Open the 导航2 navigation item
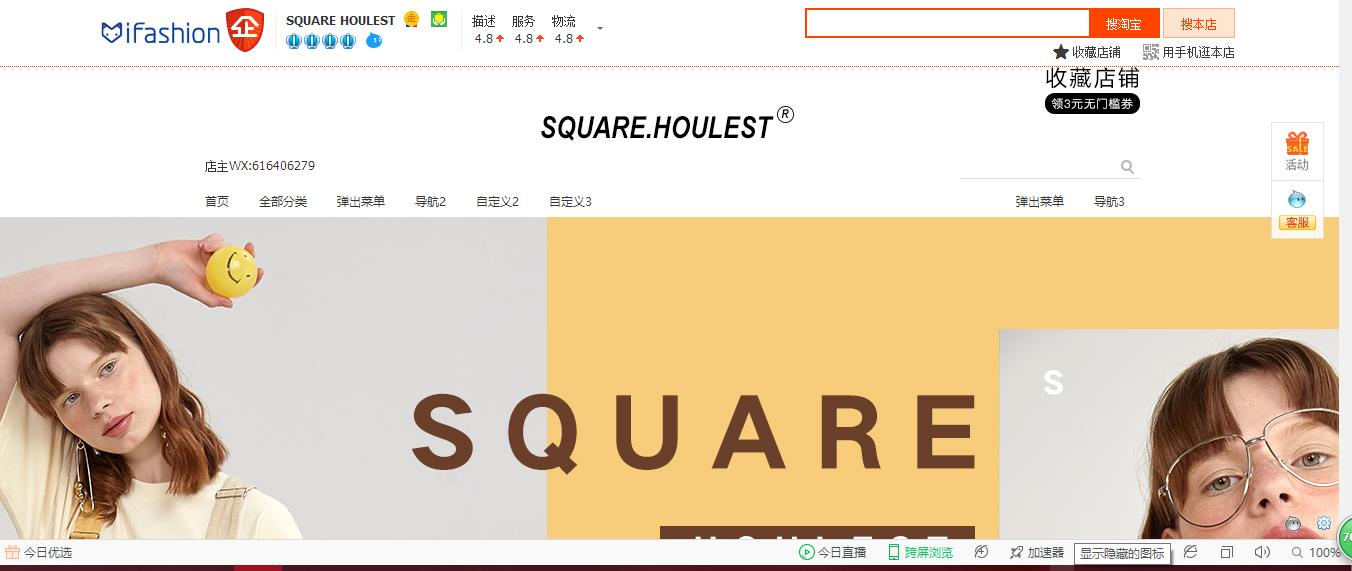1352x571 pixels. [430, 201]
